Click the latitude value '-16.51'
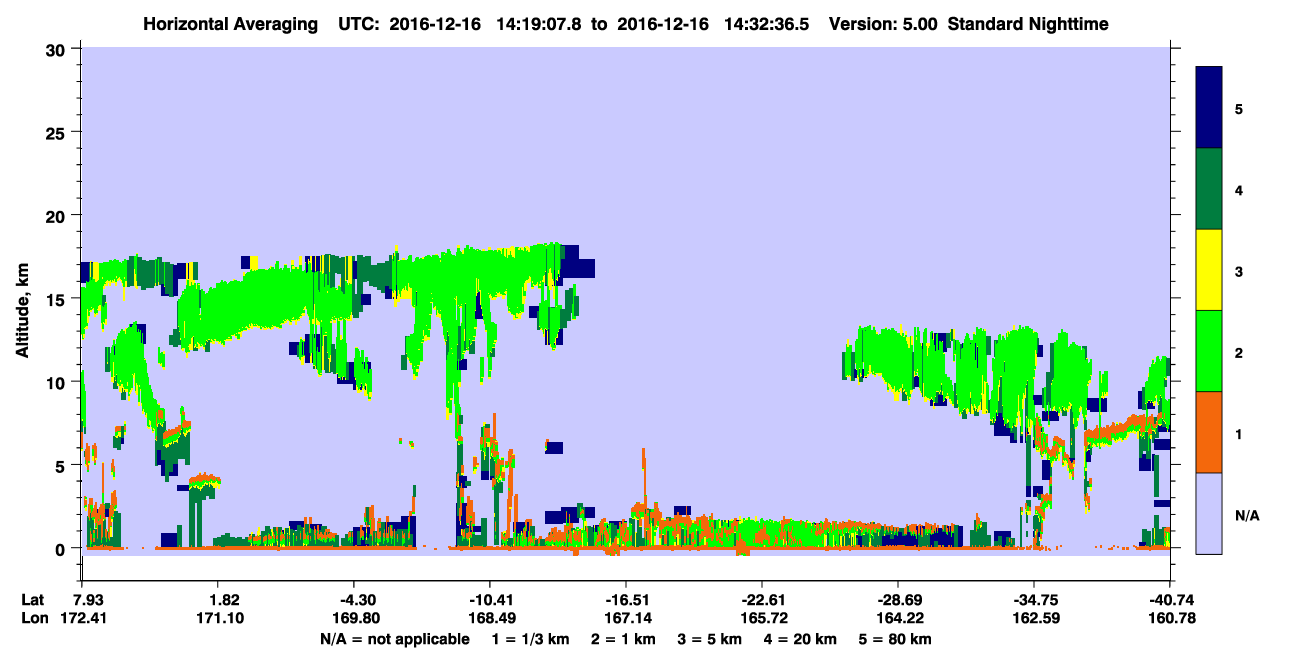This screenshot has height=667, width=1300. [x=626, y=600]
